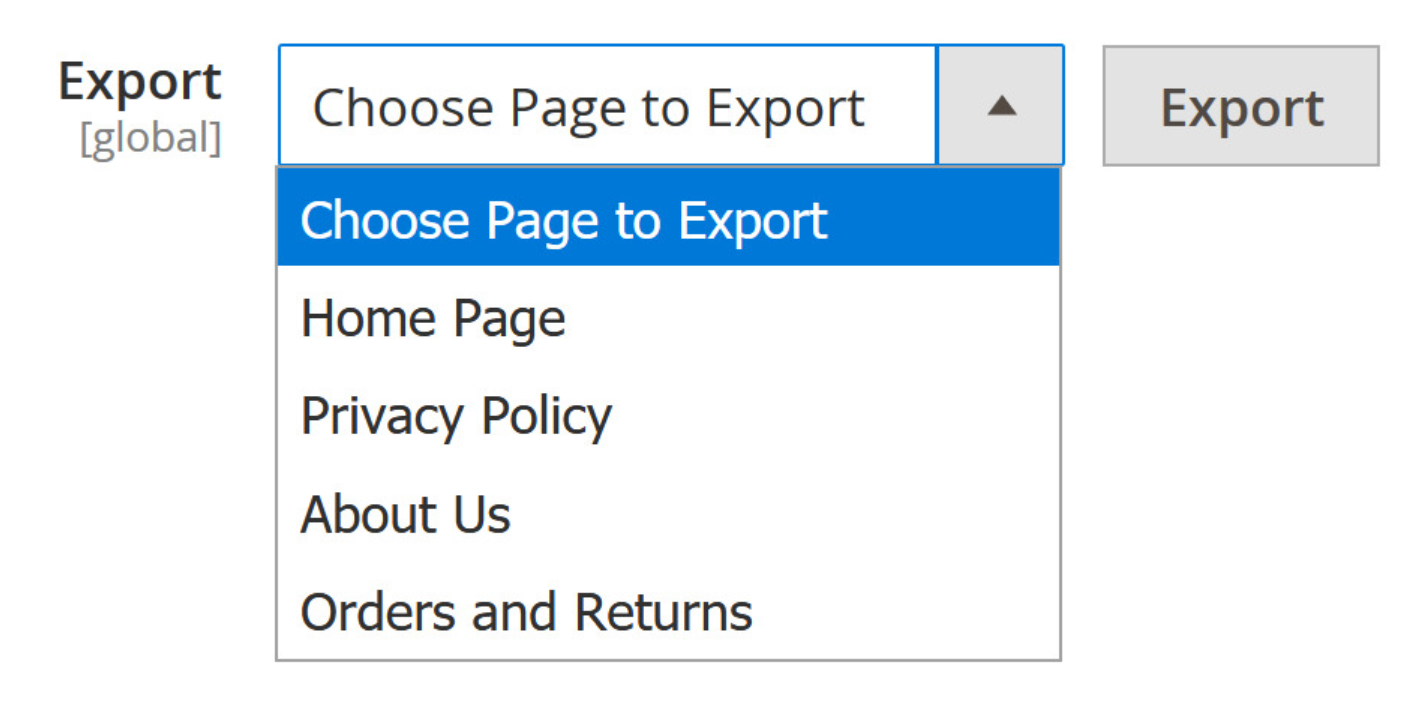Click the [global] scope label
Image resolution: width=1404 pixels, height=701 pixels.
(x=150, y=139)
